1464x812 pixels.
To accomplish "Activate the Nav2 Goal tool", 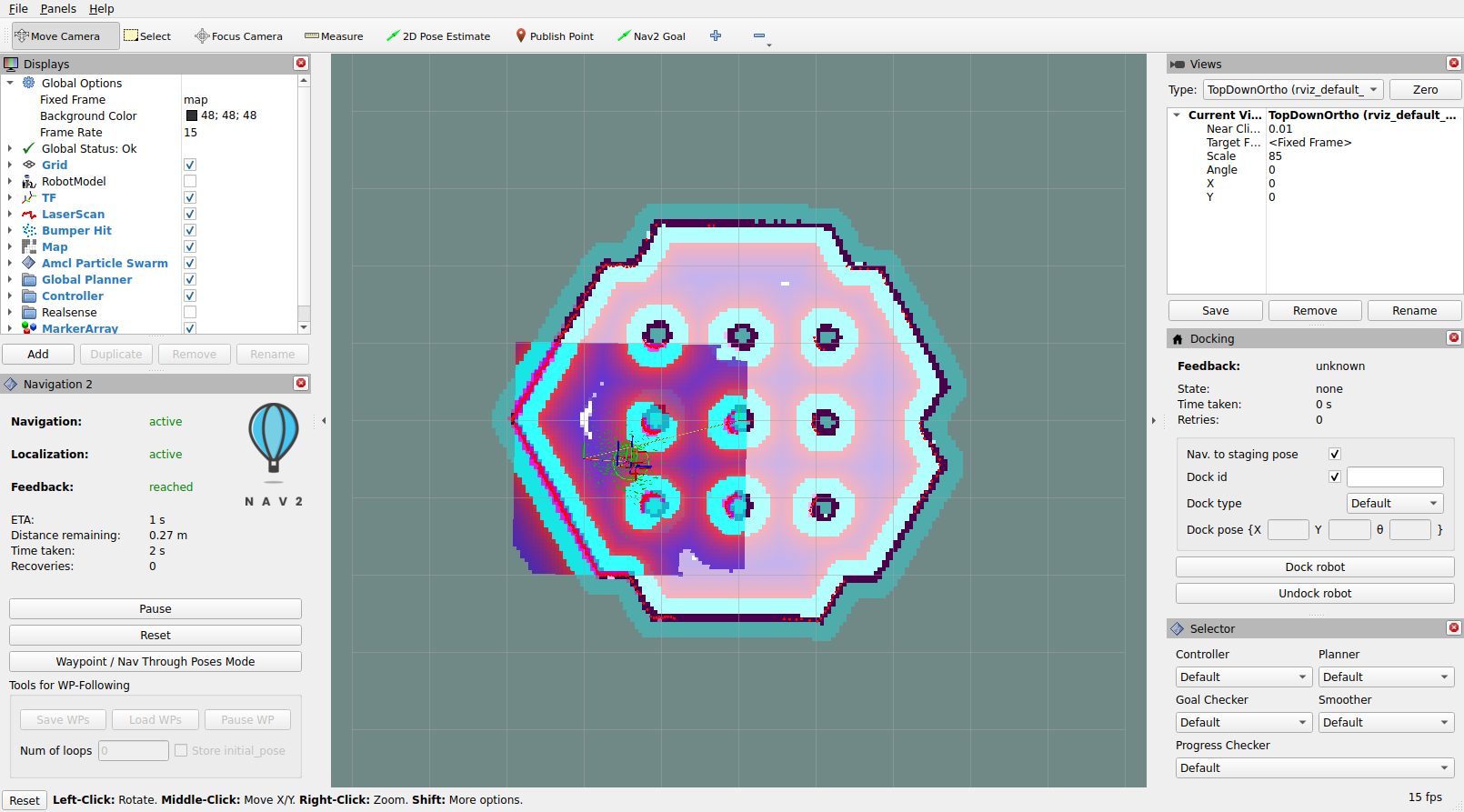I will 651,36.
